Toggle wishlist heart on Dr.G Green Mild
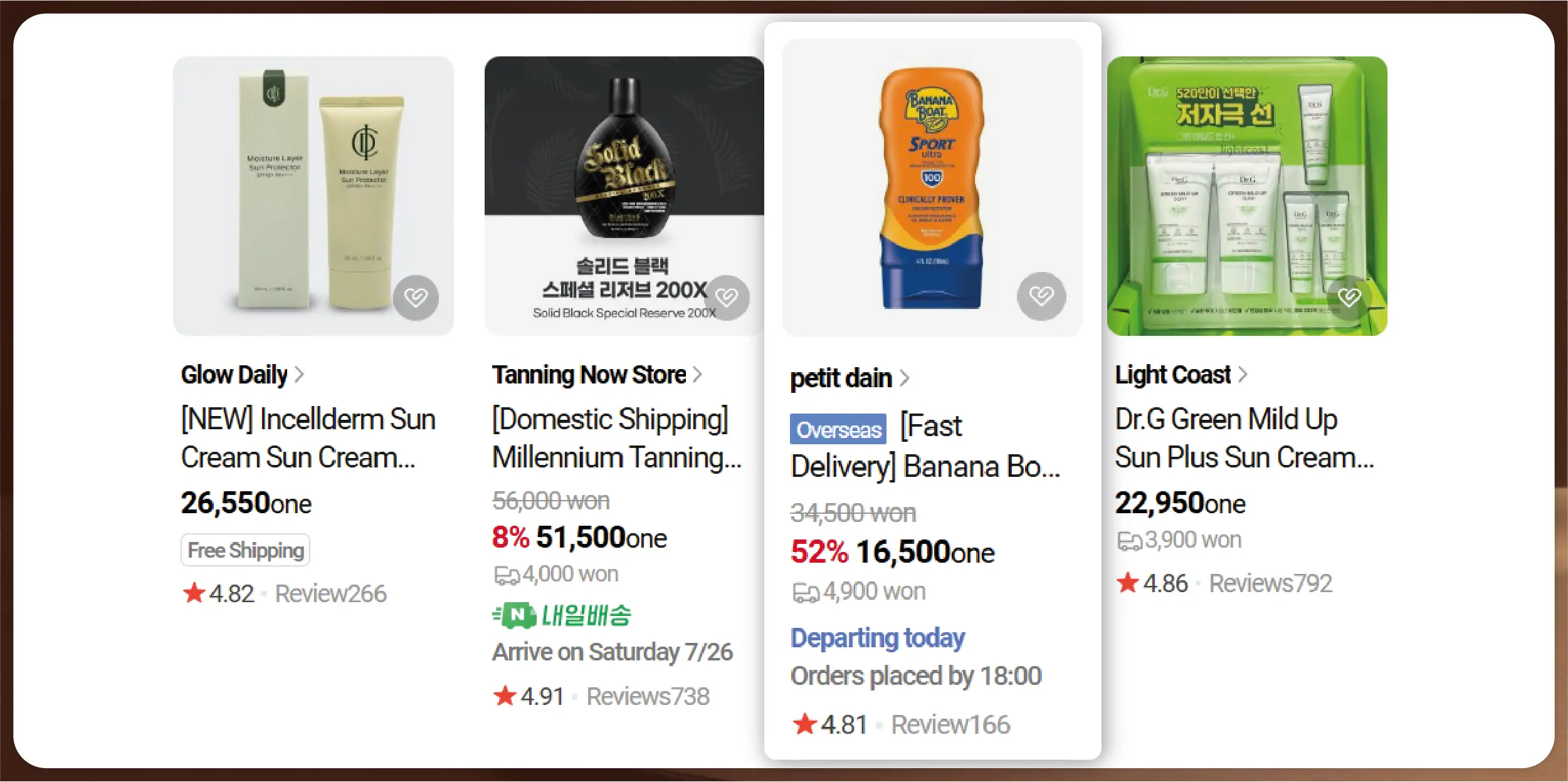1568x782 pixels. coord(1349,297)
